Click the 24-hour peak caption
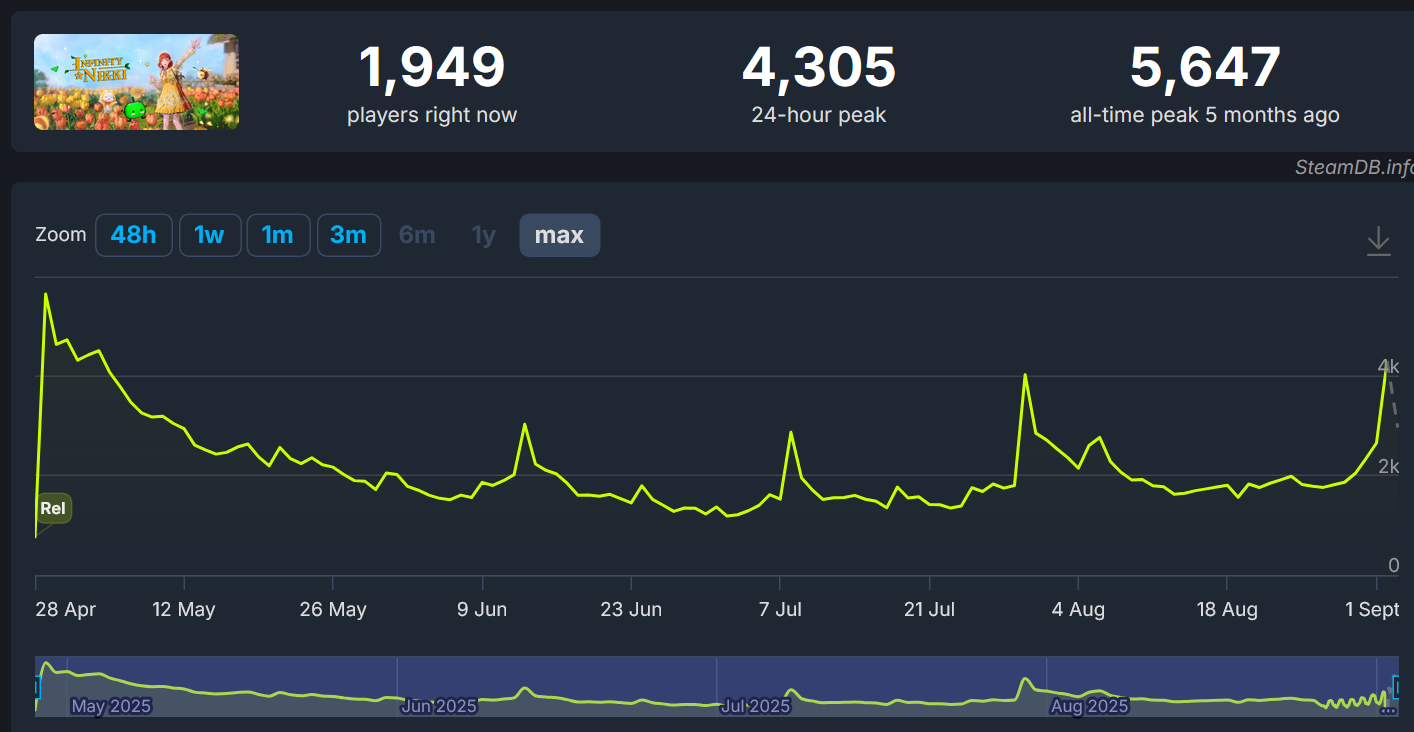This screenshot has height=732, width=1414. (819, 115)
